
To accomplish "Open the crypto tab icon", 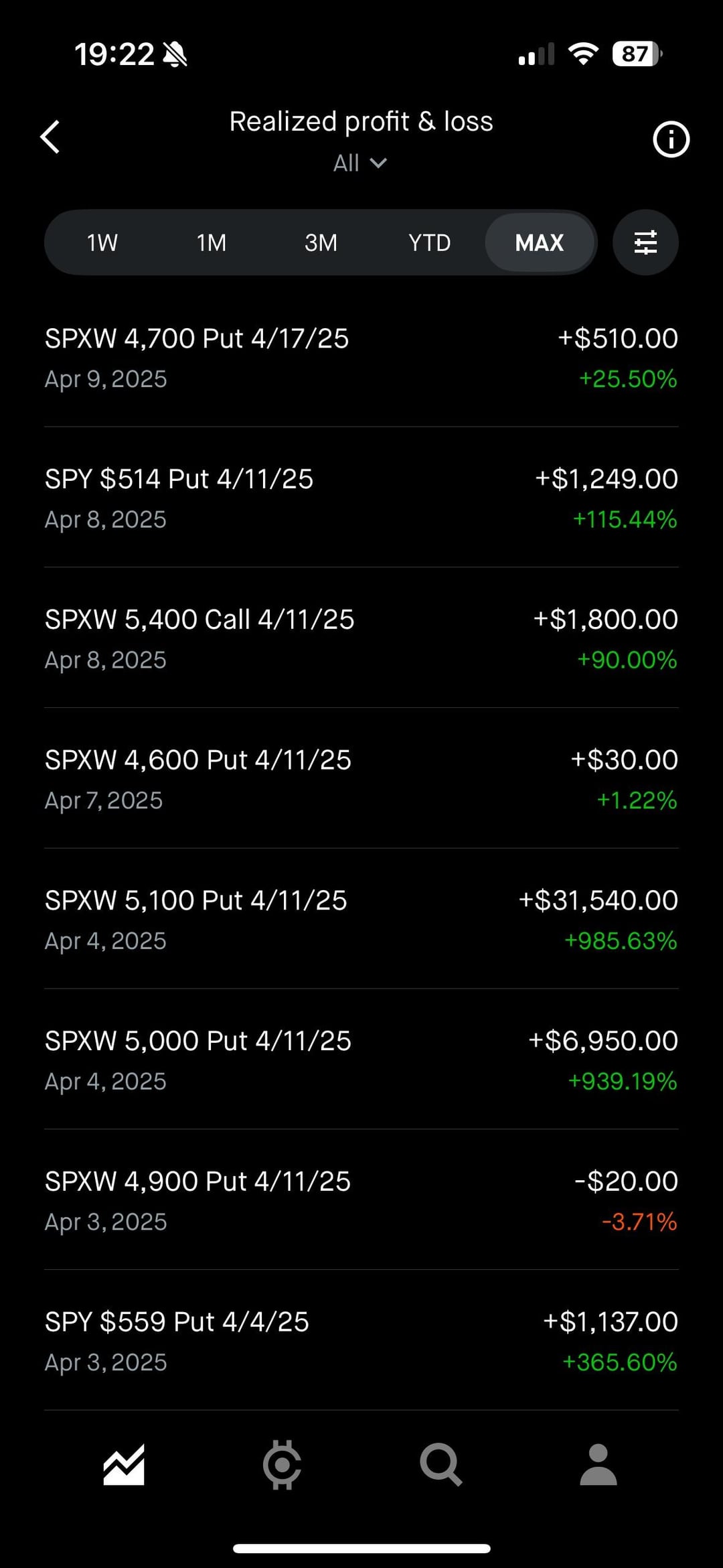I will coord(282,1465).
